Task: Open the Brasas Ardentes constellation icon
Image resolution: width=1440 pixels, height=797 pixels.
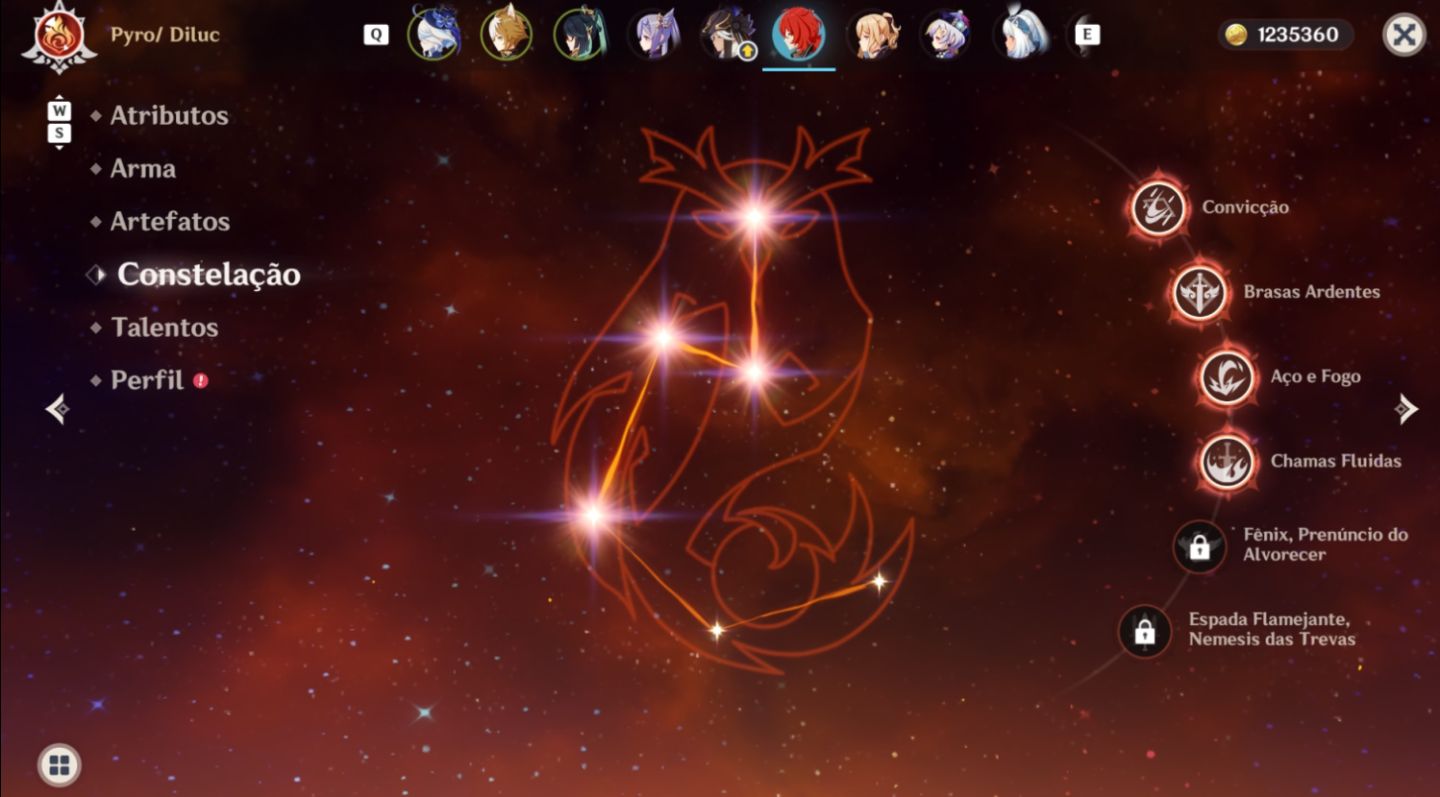Action: tap(1200, 293)
